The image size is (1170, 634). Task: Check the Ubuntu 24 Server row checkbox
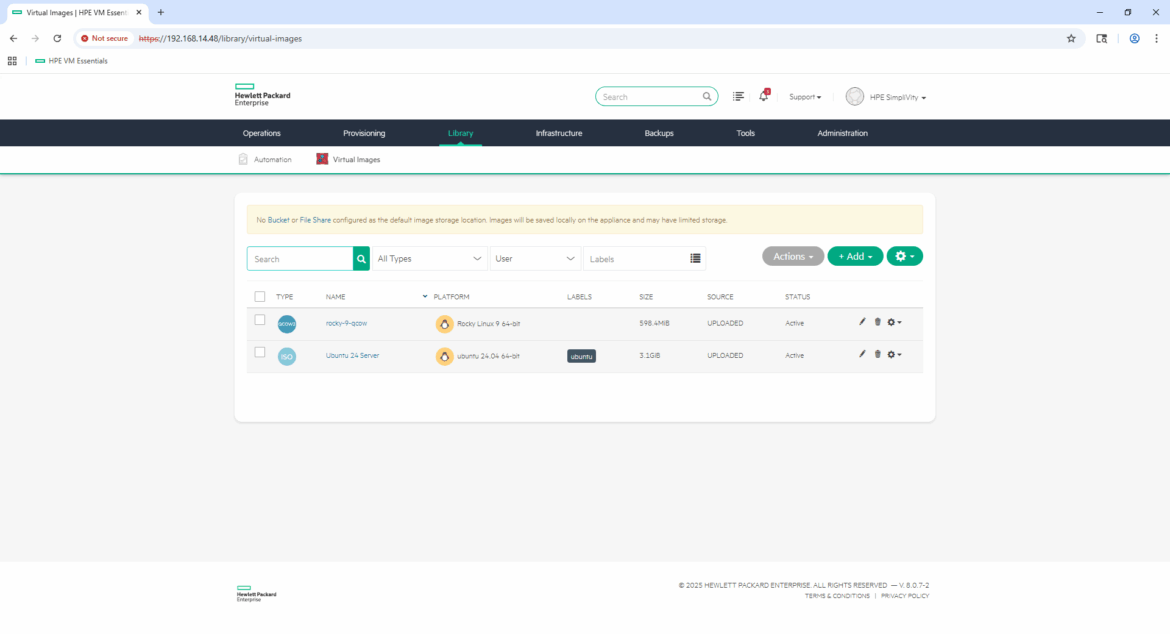click(x=260, y=352)
